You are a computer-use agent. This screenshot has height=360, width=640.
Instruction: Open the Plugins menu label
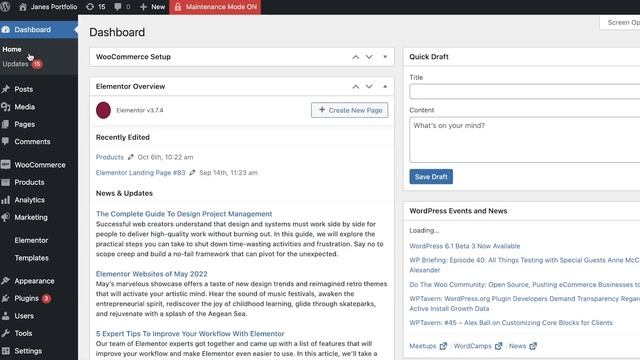click(27, 298)
